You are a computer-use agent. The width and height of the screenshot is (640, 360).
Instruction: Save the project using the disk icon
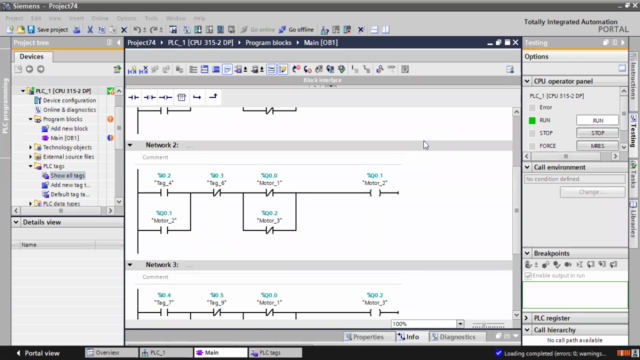(31, 30)
